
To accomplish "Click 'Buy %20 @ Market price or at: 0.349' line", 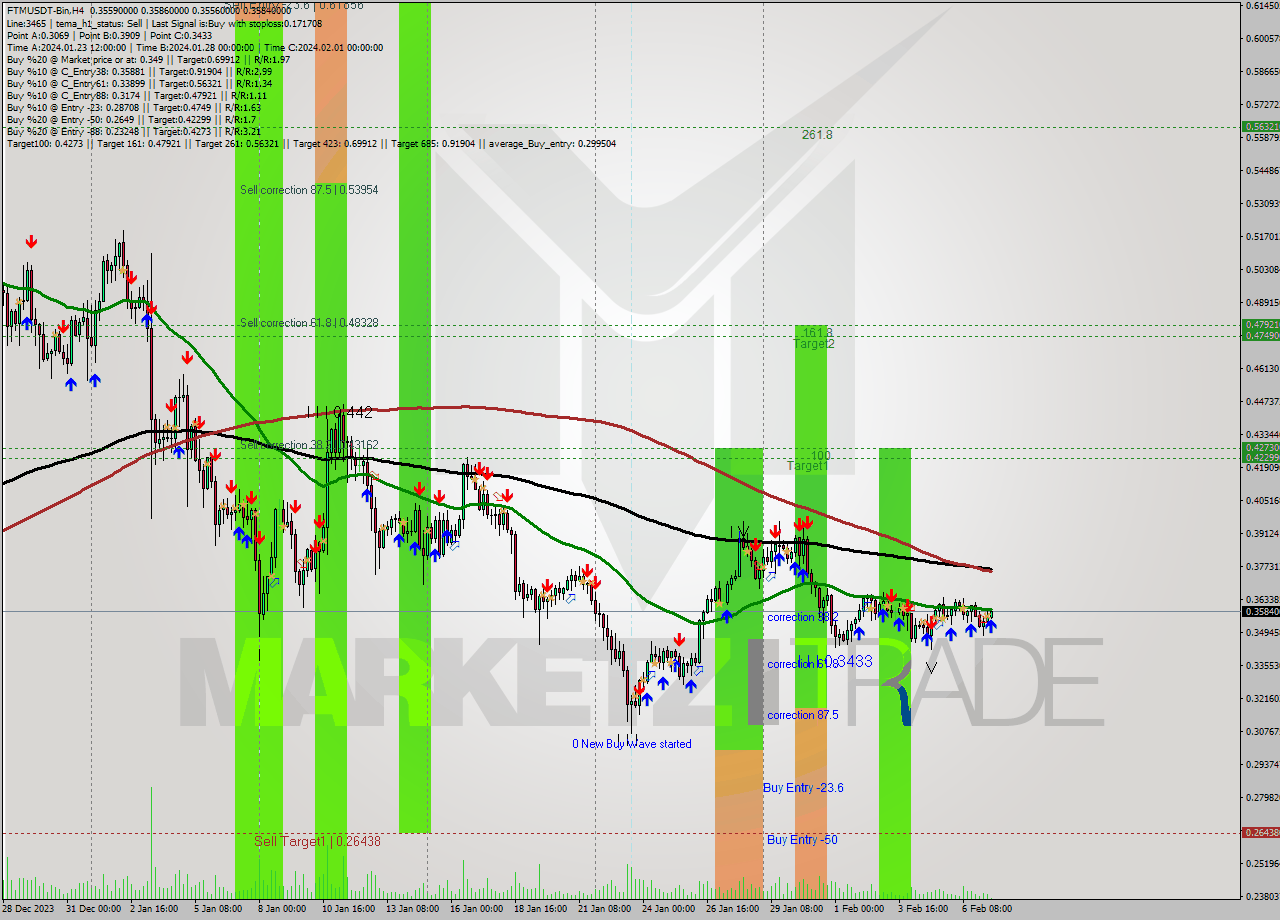I will pyautogui.click(x=148, y=59).
